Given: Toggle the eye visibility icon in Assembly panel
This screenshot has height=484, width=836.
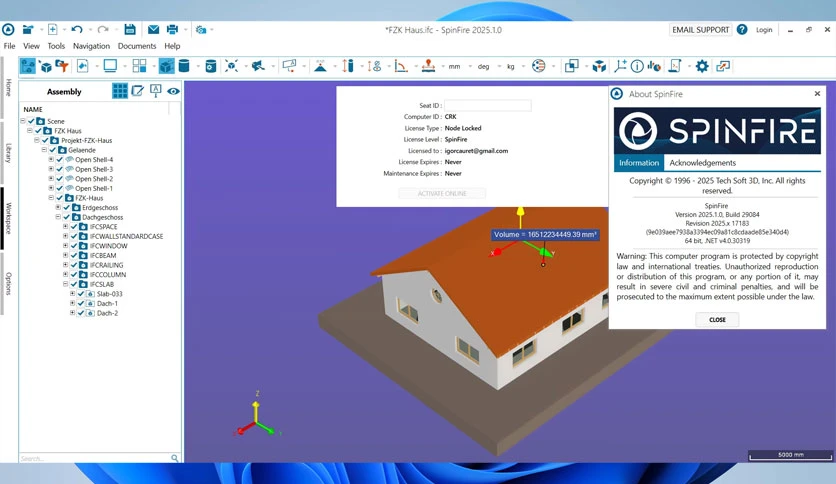Looking at the screenshot, I should (173, 91).
